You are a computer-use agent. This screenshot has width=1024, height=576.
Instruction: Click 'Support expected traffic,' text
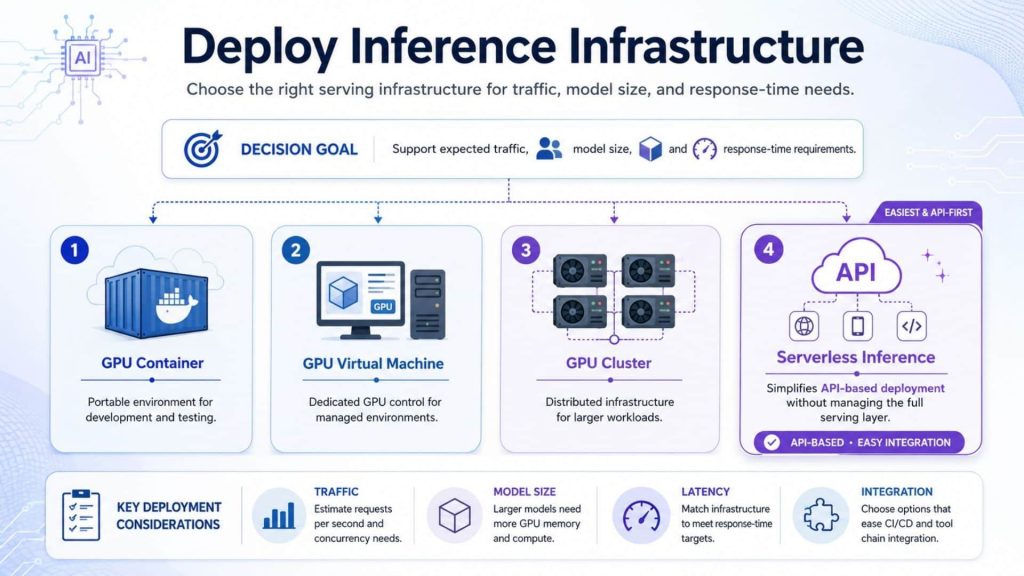pos(460,149)
